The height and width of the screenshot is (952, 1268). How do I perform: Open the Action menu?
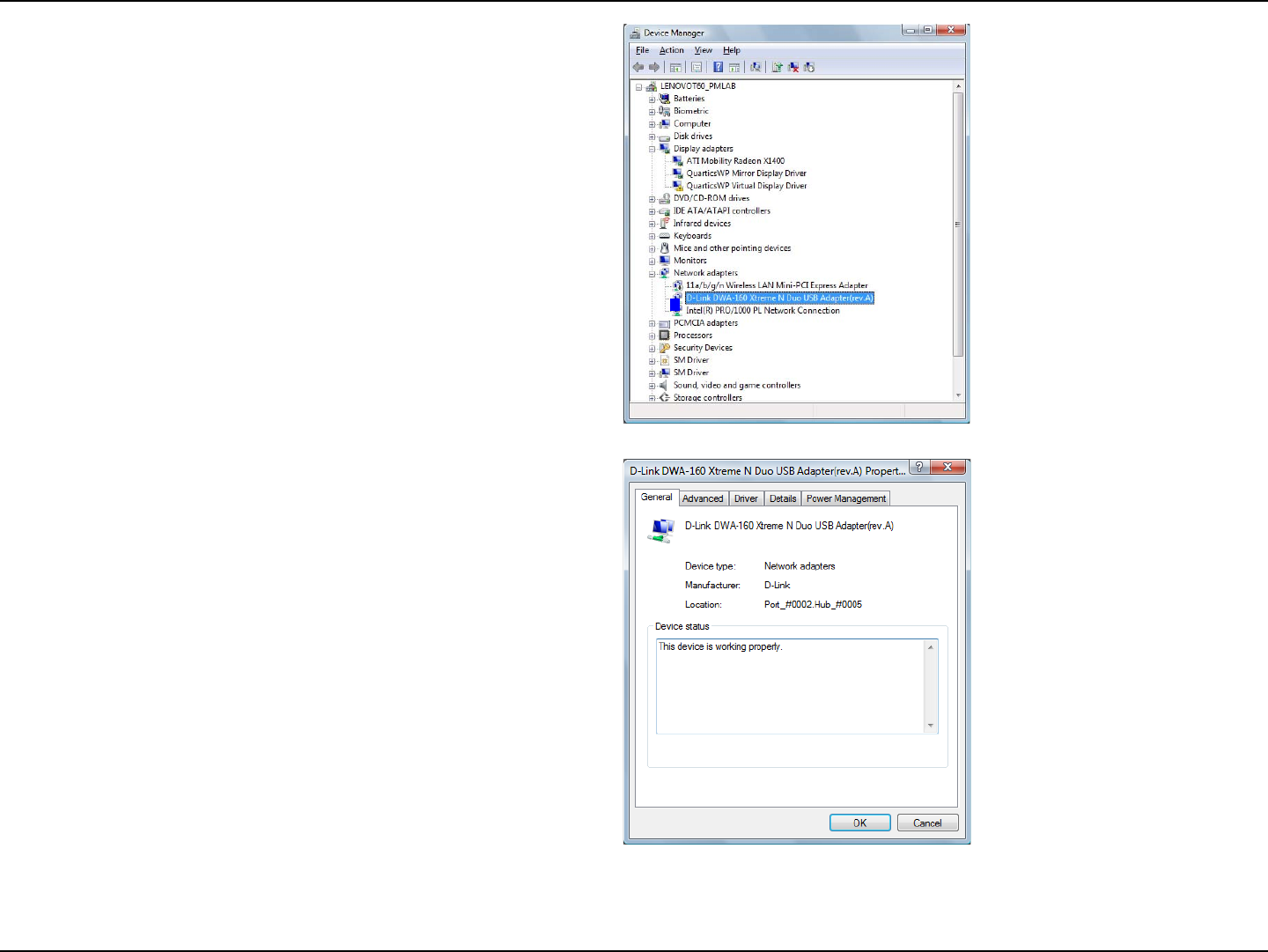(672, 50)
